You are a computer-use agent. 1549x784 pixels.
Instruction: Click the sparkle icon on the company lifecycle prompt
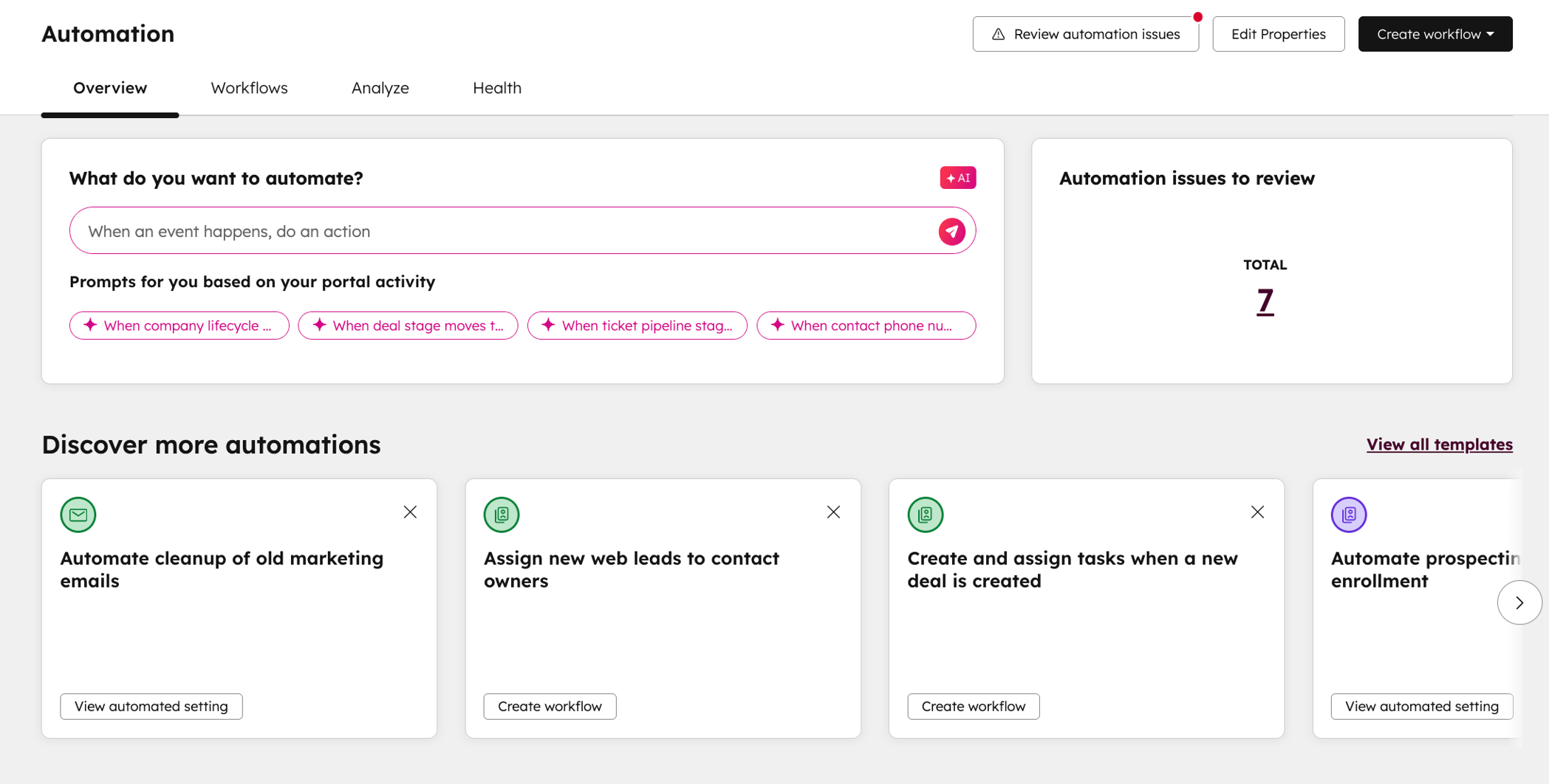pyautogui.click(x=90, y=325)
